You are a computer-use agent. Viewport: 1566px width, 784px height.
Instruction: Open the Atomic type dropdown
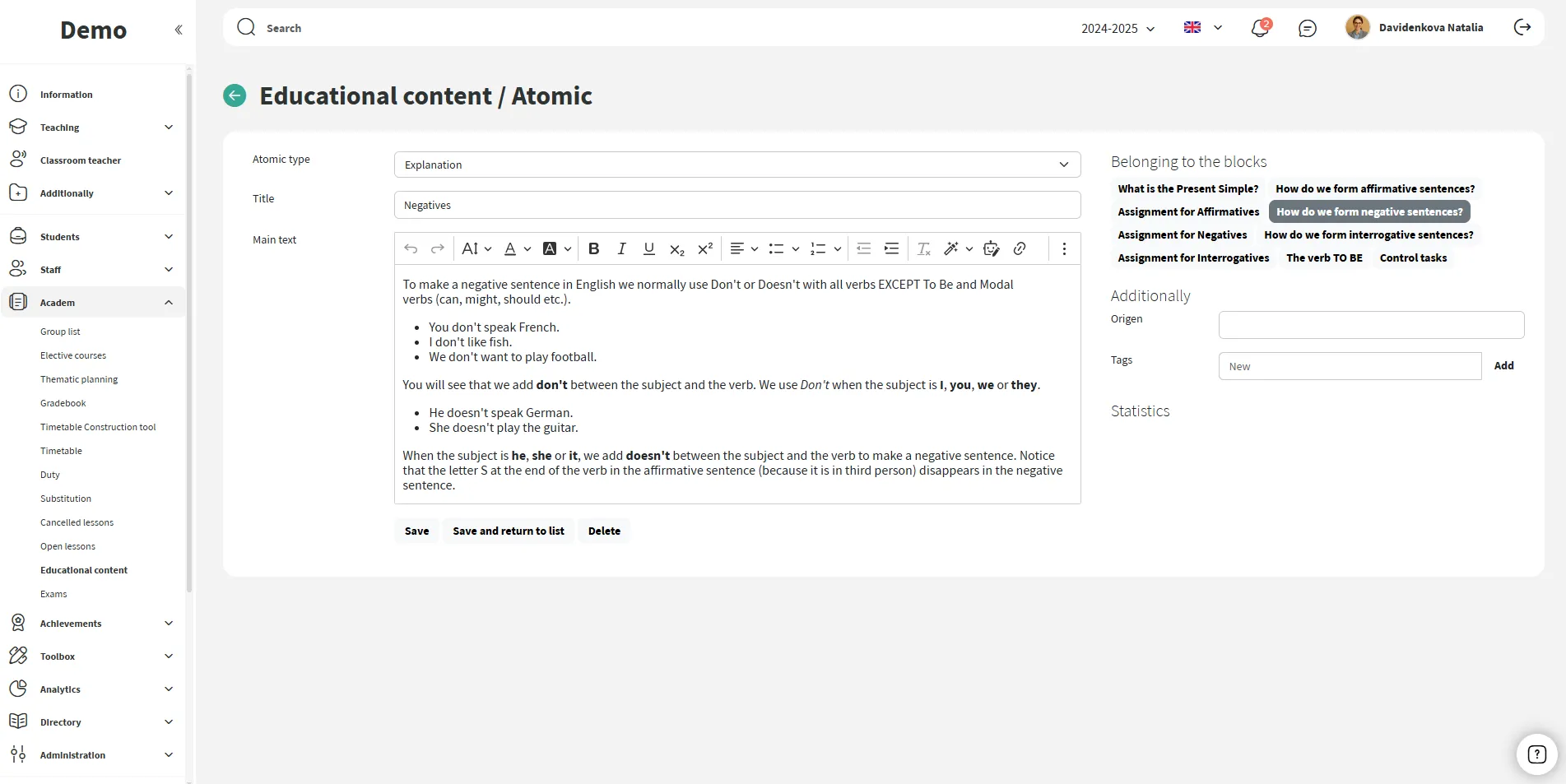point(737,165)
